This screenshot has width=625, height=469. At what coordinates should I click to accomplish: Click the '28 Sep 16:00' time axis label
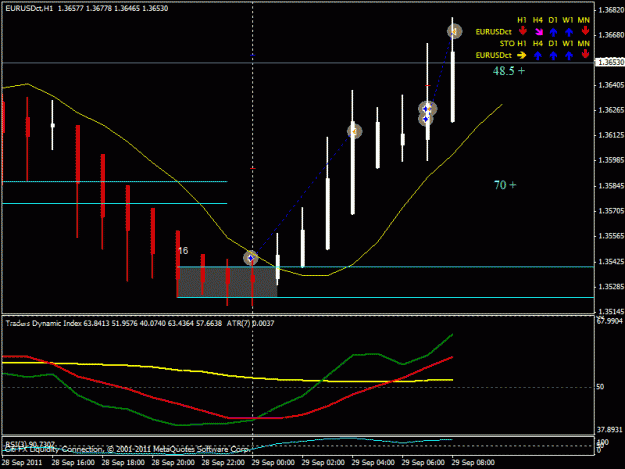click(73, 463)
